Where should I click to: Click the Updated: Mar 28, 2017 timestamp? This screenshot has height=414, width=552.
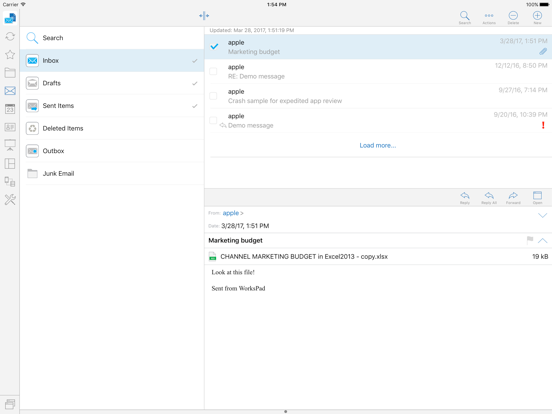[x=252, y=30]
